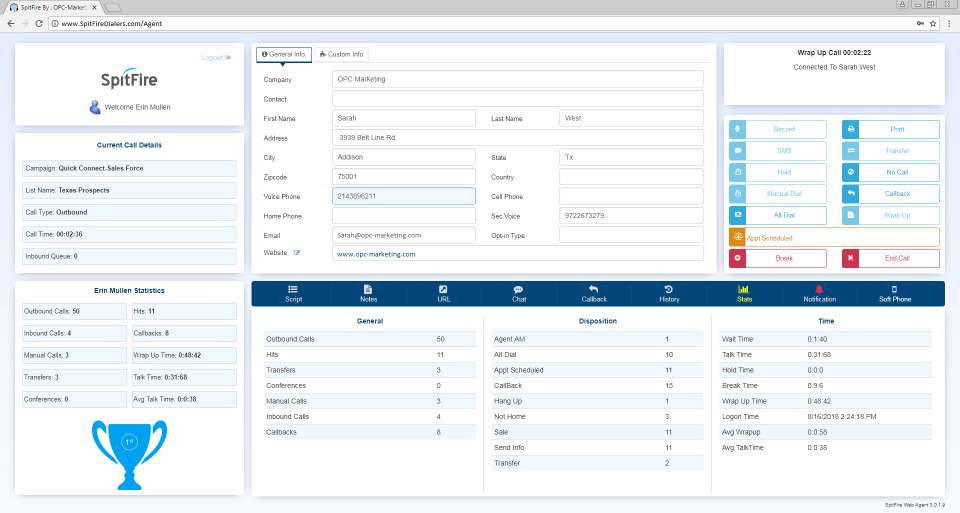The height and width of the screenshot is (513, 960).
Task: Click the Manual Dial icon
Action: coord(737,193)
